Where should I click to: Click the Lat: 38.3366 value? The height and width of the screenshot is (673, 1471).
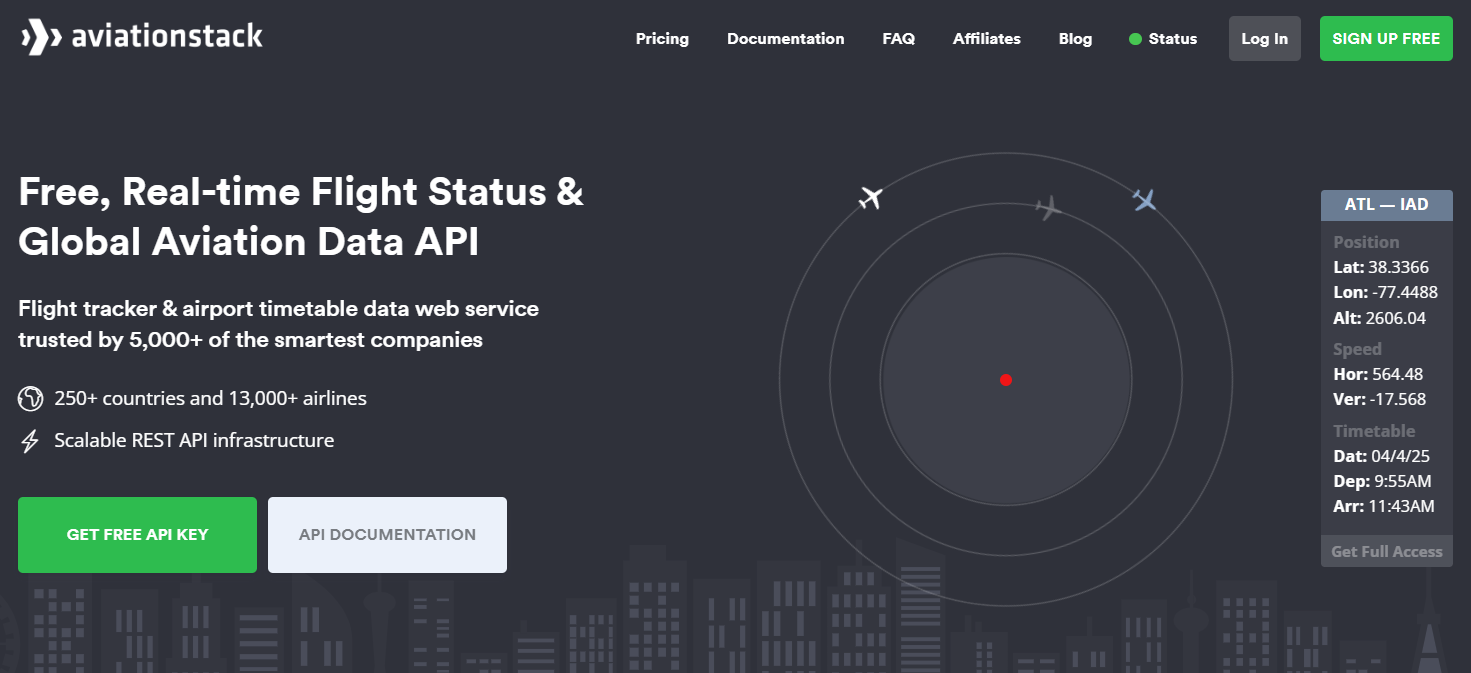[1381, 267]
